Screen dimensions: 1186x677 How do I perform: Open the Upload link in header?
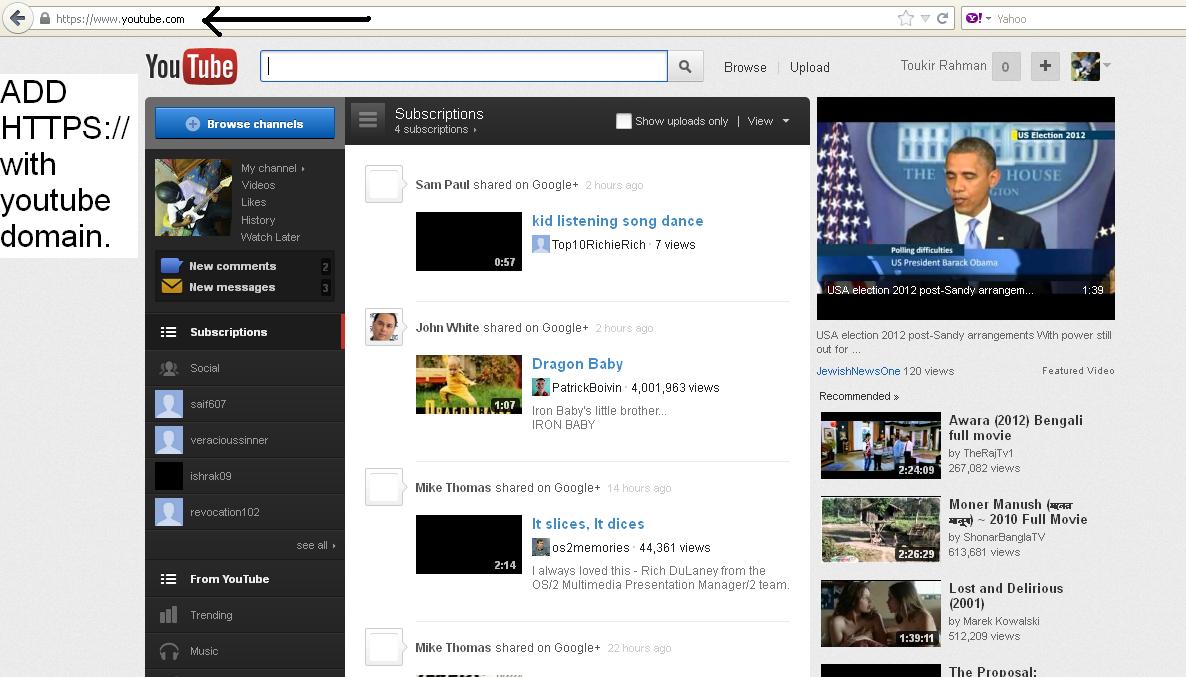pos(809,67)
